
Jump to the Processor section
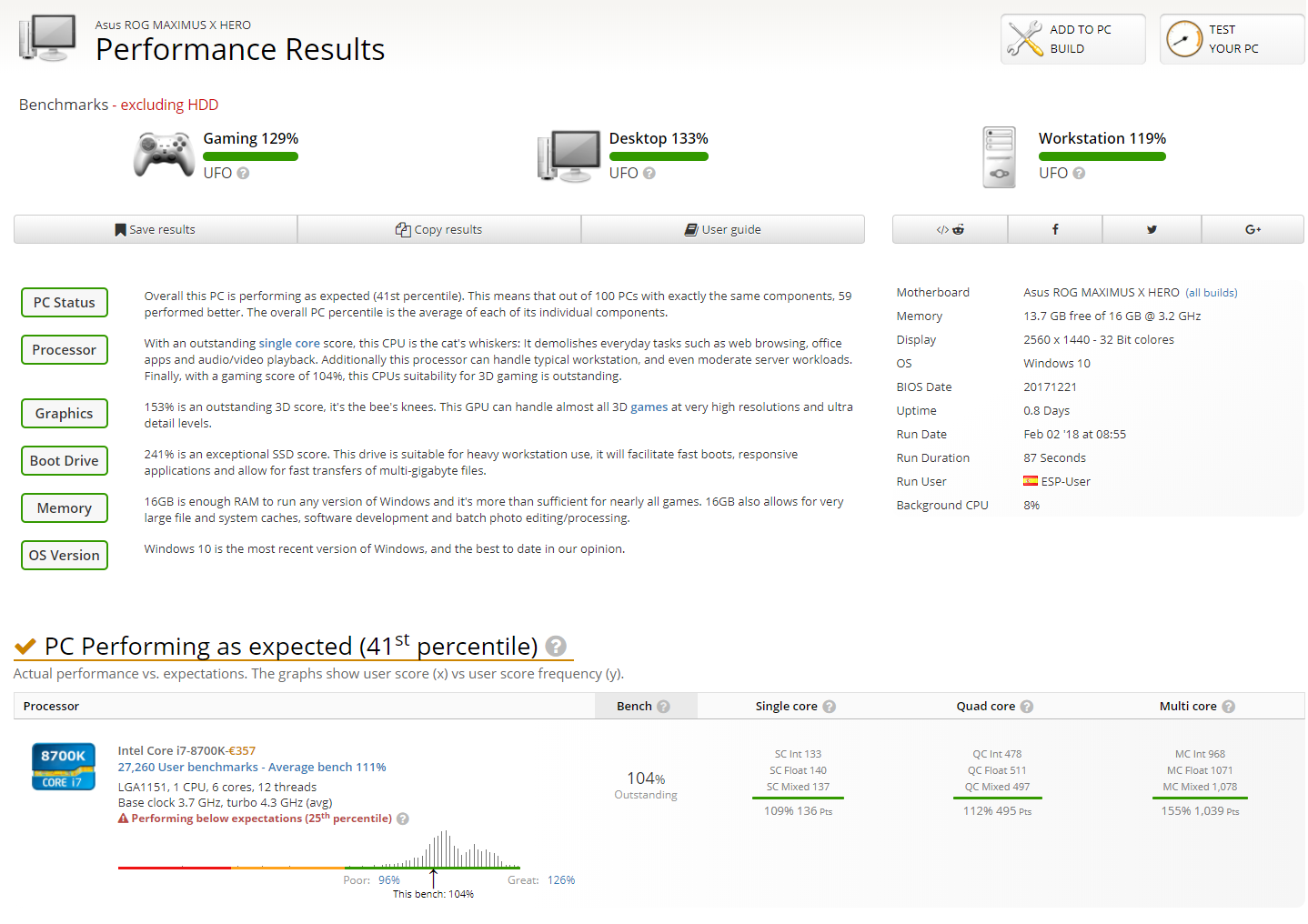(65, 350)
